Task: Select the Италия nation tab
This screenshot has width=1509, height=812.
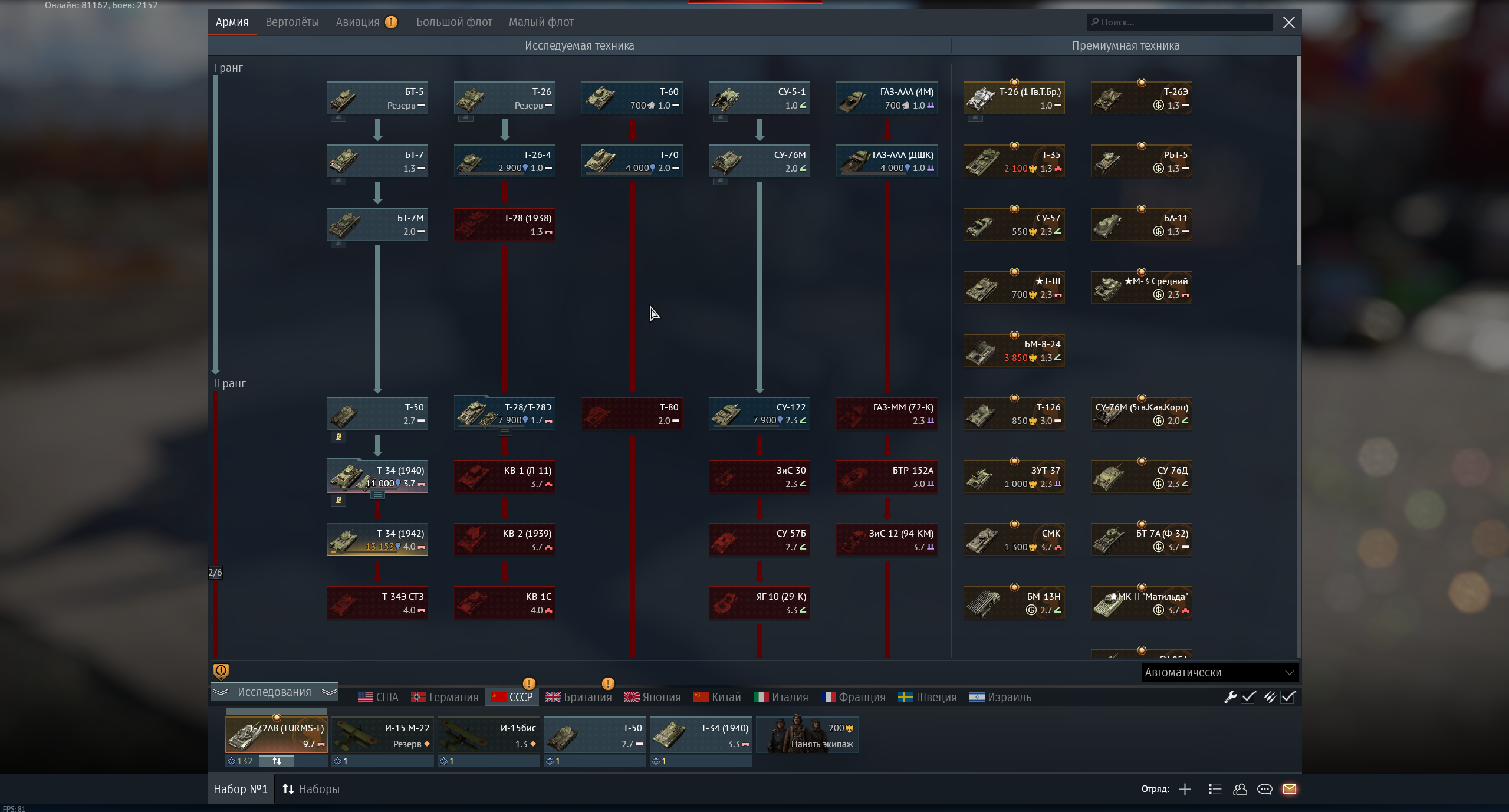Action: [x=781, y=697]
